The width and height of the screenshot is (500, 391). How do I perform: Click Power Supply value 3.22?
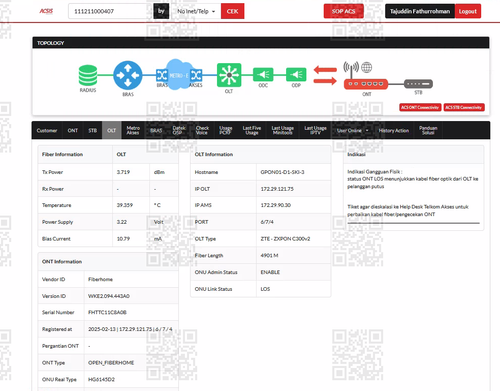click(x=122, y=222)
